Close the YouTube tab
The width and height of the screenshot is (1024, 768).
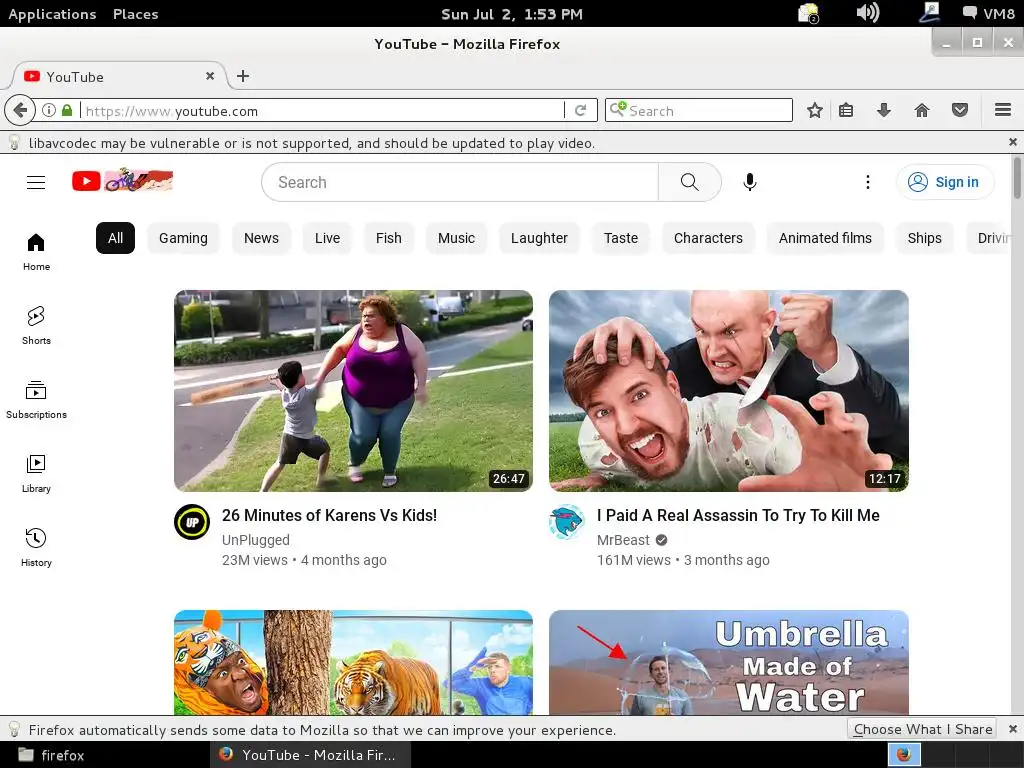pyautogui.click(x=210, y=76)
